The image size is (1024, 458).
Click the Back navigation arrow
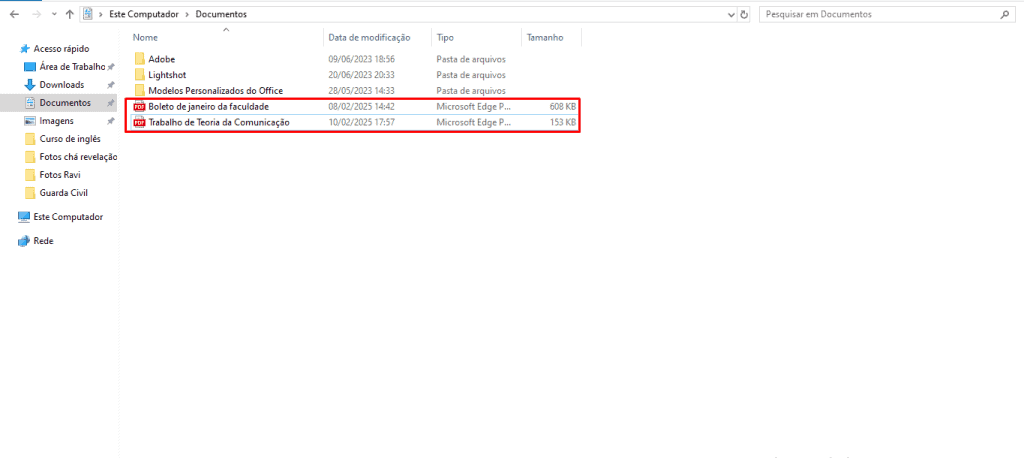click(14, 14)
